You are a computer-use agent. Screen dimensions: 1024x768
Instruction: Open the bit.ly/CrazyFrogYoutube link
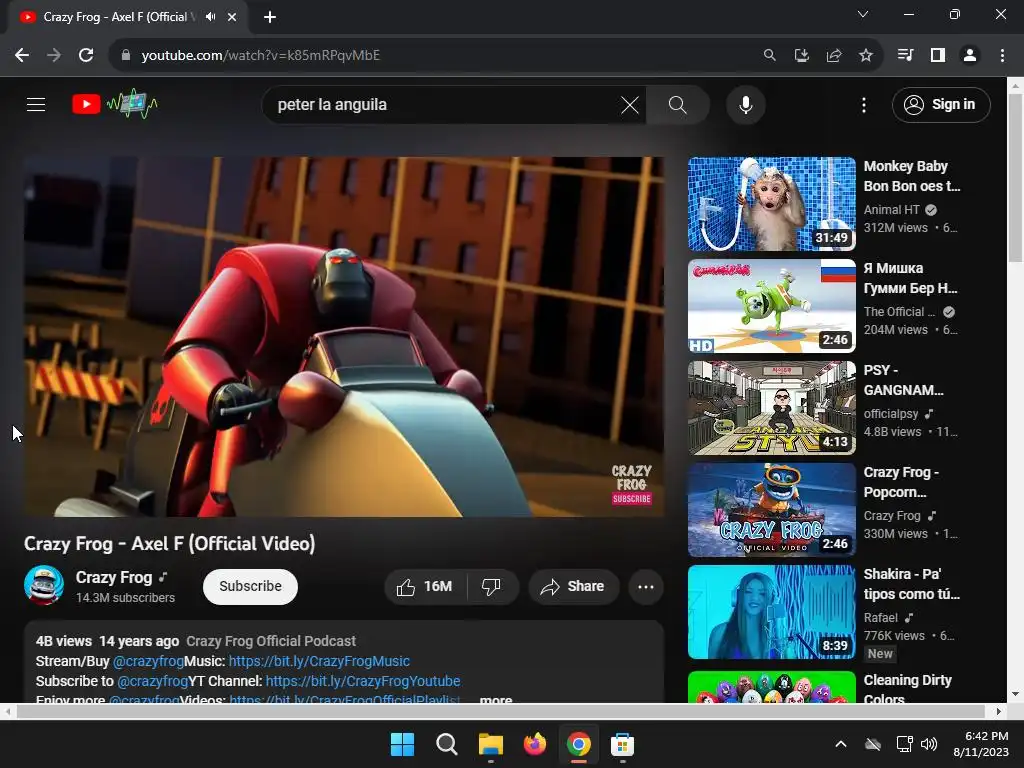[x=362, y=680]
